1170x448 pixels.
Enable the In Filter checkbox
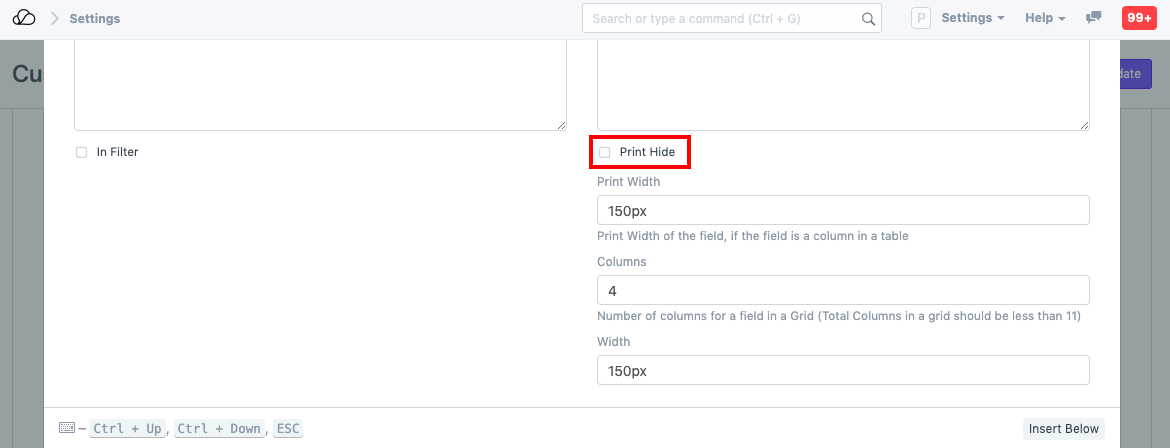coord(82,152)
